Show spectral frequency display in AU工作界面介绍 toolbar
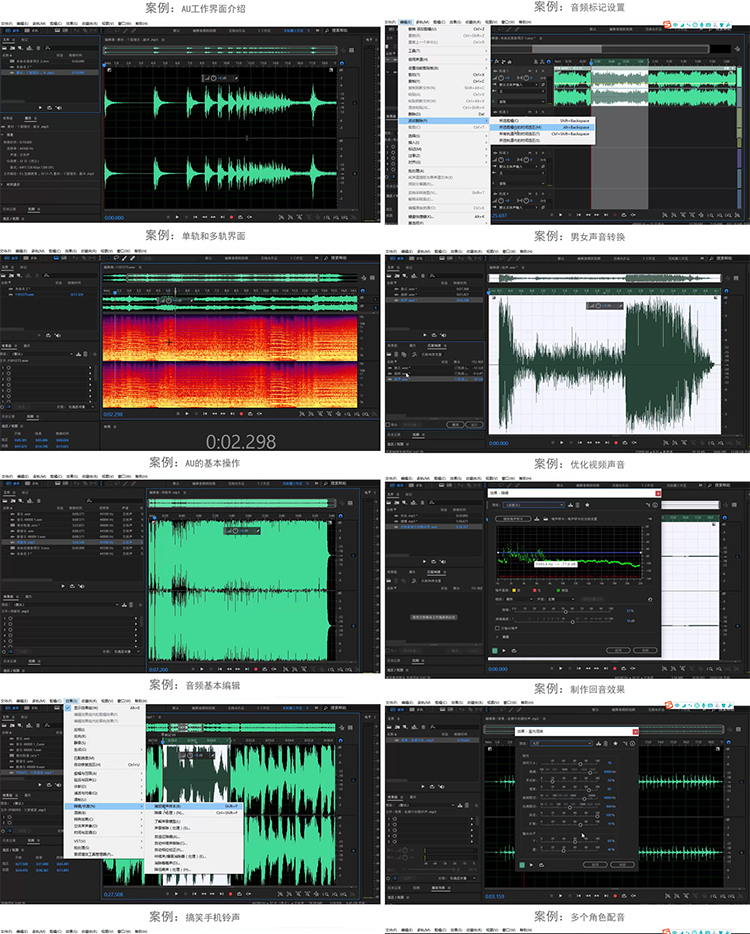The image size is (750, 934). click(57, 30)
